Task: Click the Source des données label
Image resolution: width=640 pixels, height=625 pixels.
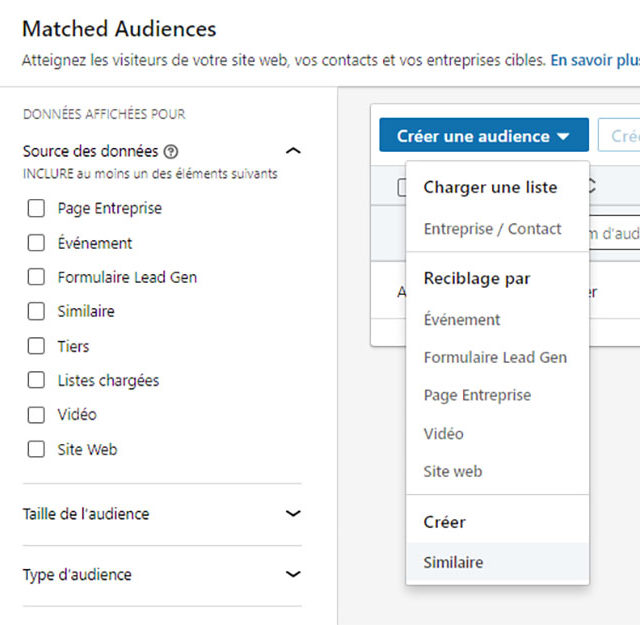Action: [x=90, y=151]
